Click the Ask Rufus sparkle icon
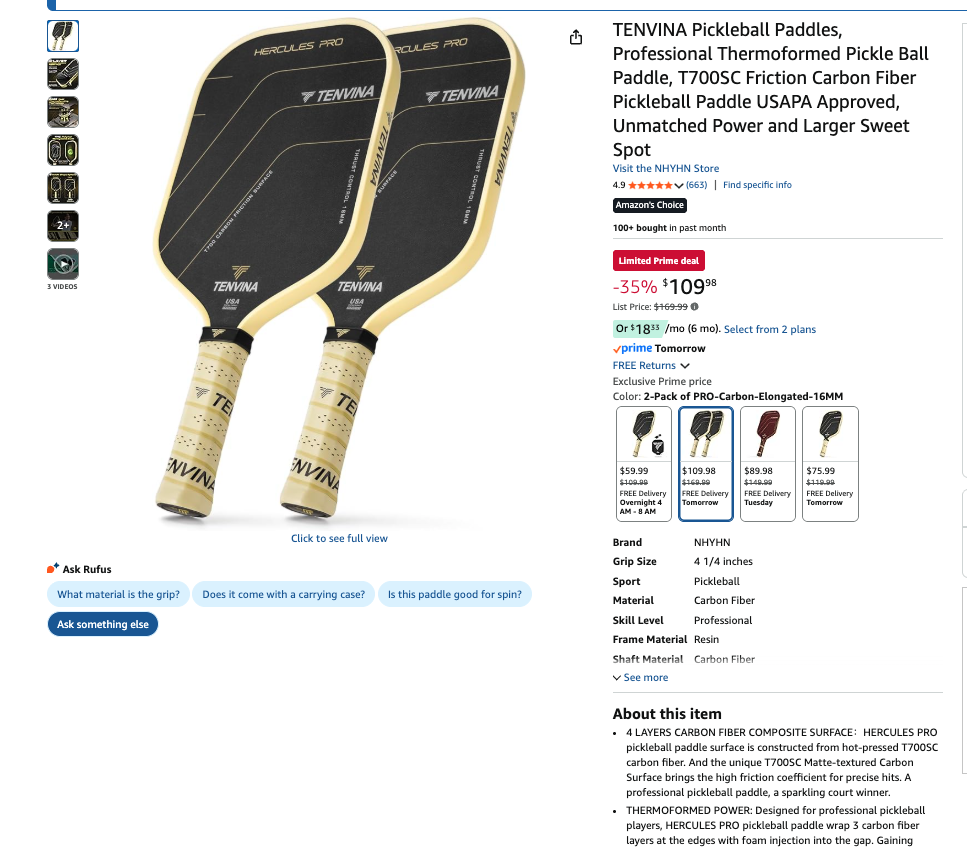Image resolution: width=967 pixels, height=849 pixels. (53, 568)
